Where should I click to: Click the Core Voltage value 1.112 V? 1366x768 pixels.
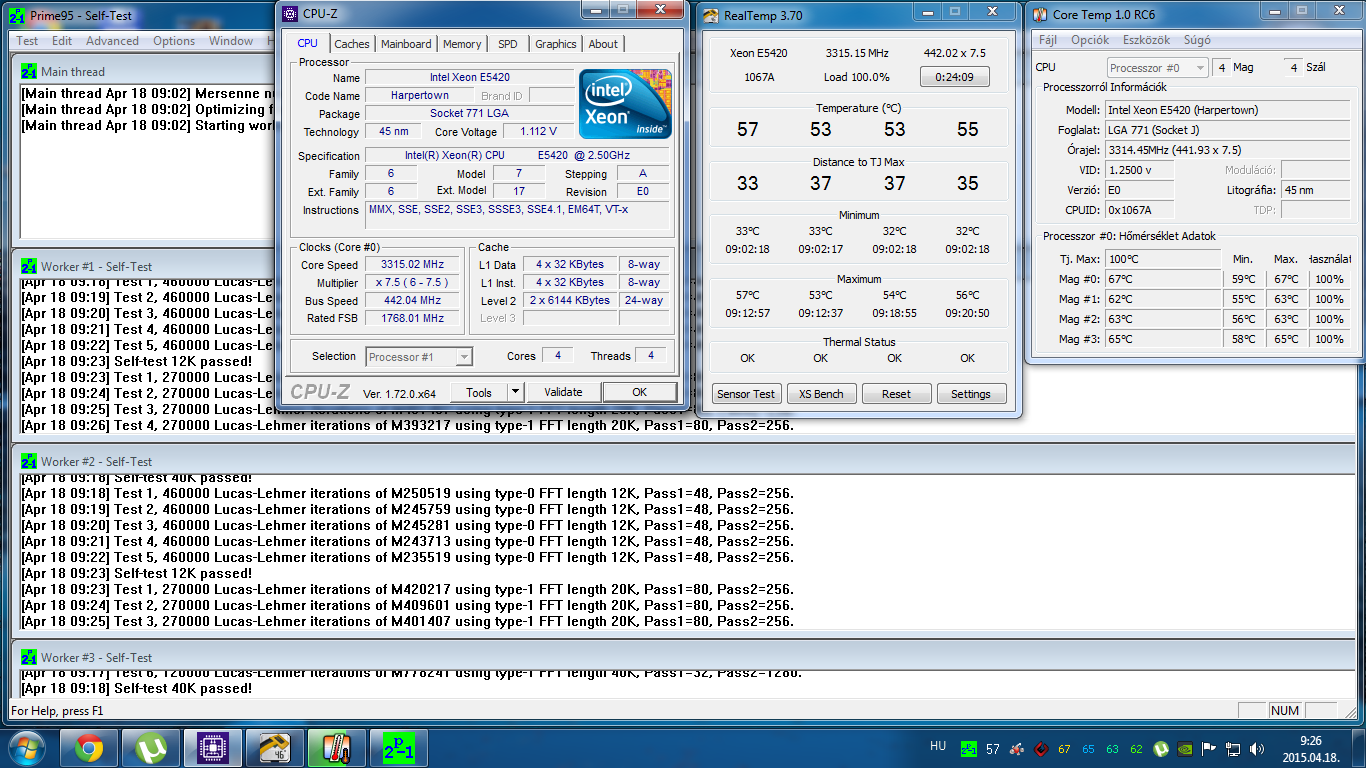538,132
